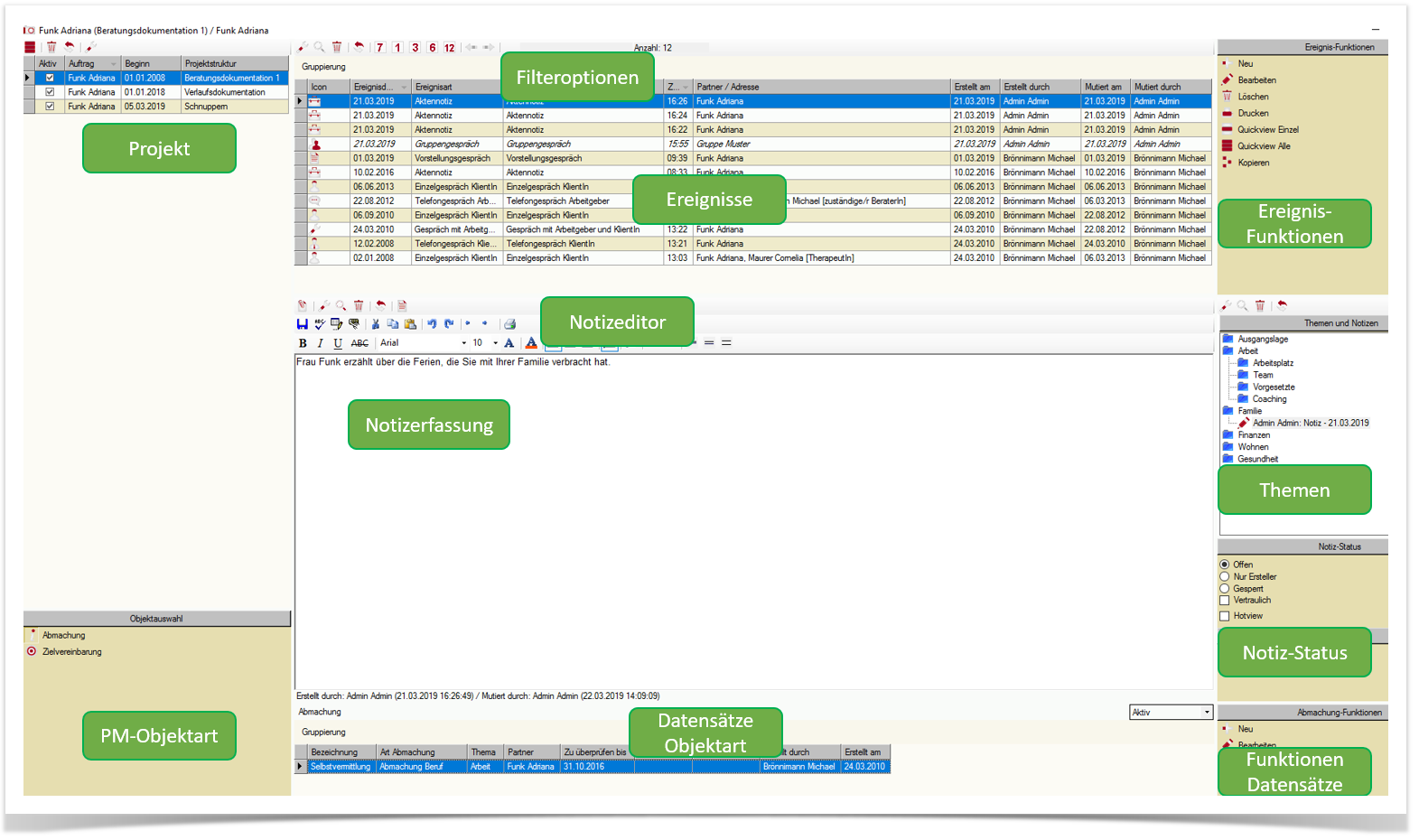
Task: Select the Nur Ersteller note status
Action: pos(1225,576)
